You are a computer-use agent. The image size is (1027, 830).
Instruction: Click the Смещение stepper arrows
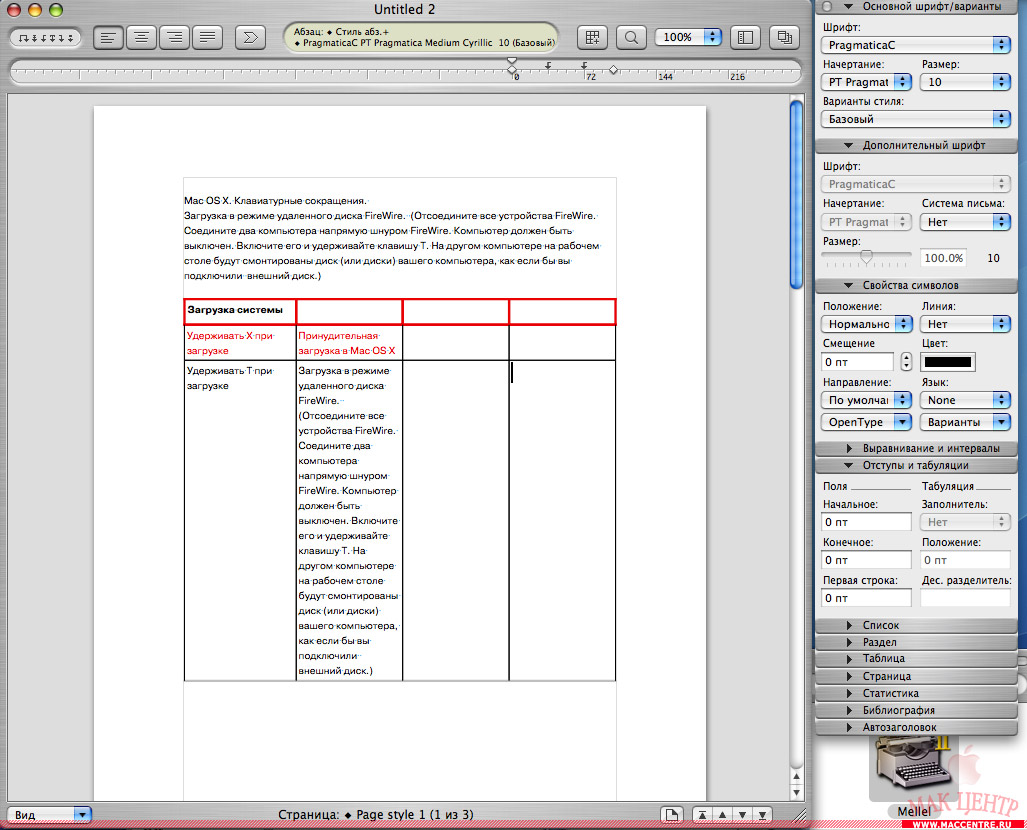pyautogui.click(x=906, y=362)
